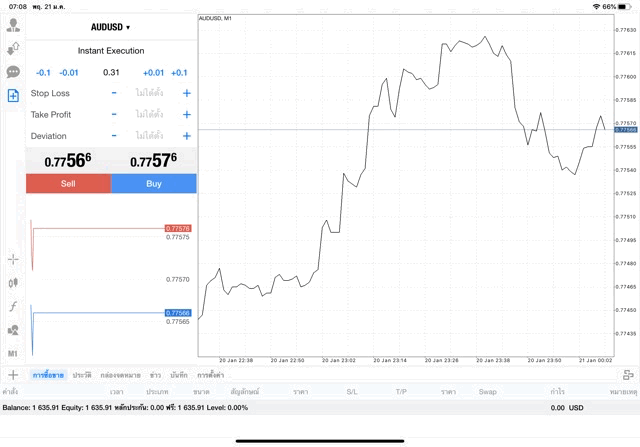
Task: Open the M1 timeframe selector
Action: click(x=13, y=354)
